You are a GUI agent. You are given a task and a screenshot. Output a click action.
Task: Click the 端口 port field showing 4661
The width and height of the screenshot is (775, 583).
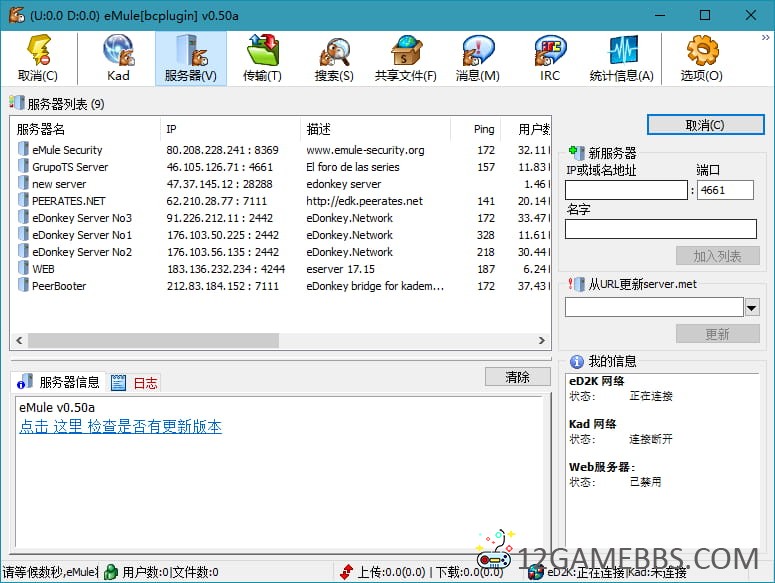(x=725, y=190)
